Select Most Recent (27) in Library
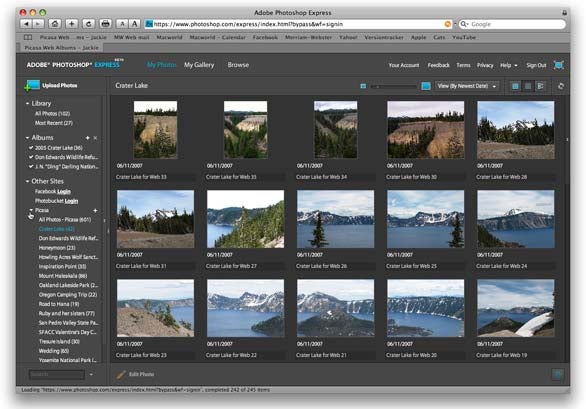586x409 pixels. point(53,123)
